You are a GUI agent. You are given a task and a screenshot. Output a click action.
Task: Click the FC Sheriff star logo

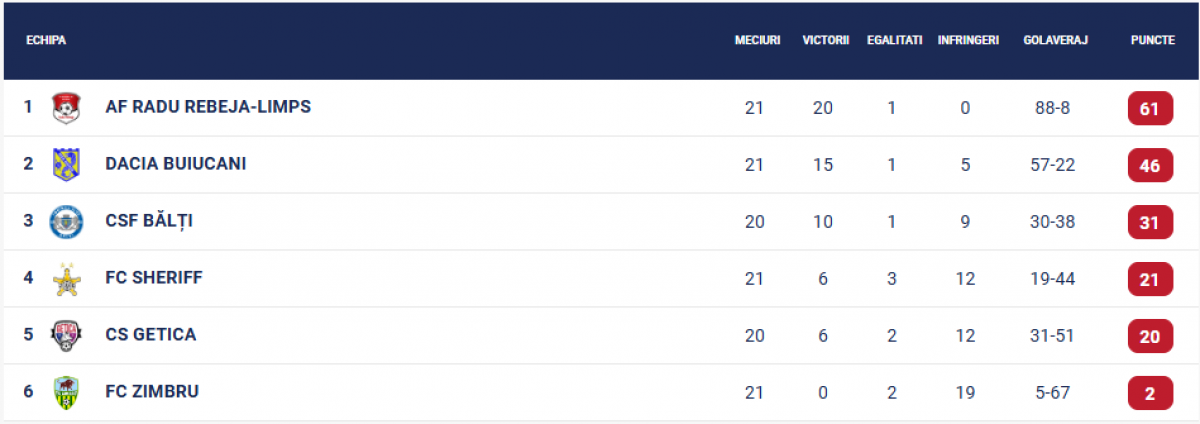coord(65,278)
